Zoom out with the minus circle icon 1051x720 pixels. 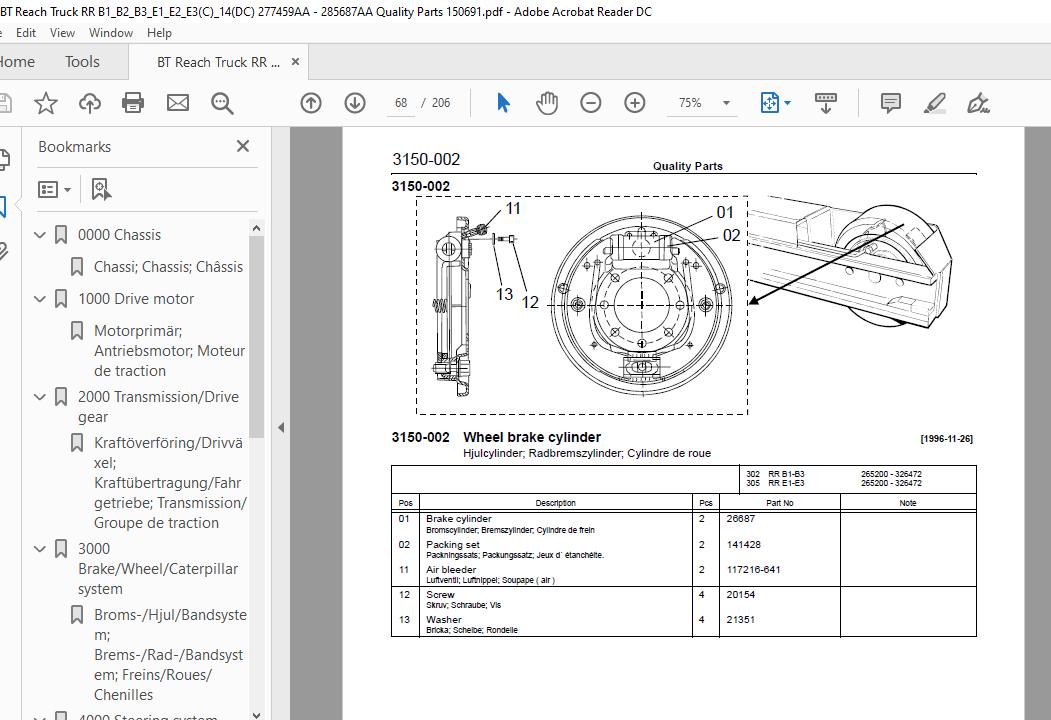click(591, 103)
